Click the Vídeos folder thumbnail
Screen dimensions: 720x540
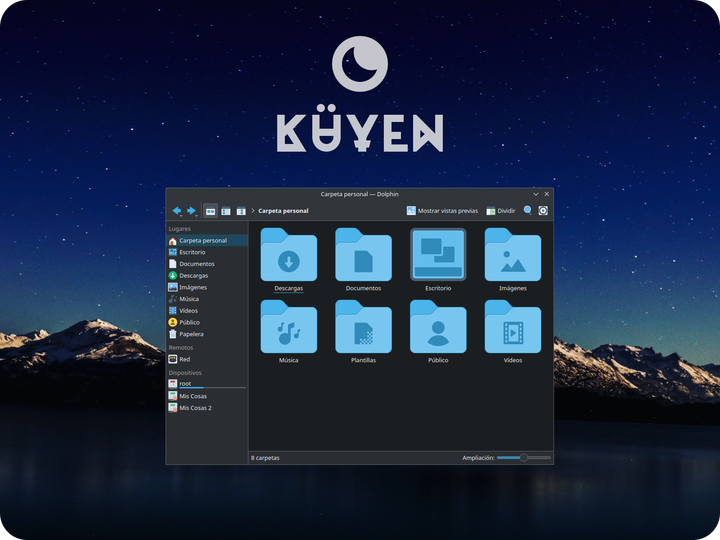512,326
